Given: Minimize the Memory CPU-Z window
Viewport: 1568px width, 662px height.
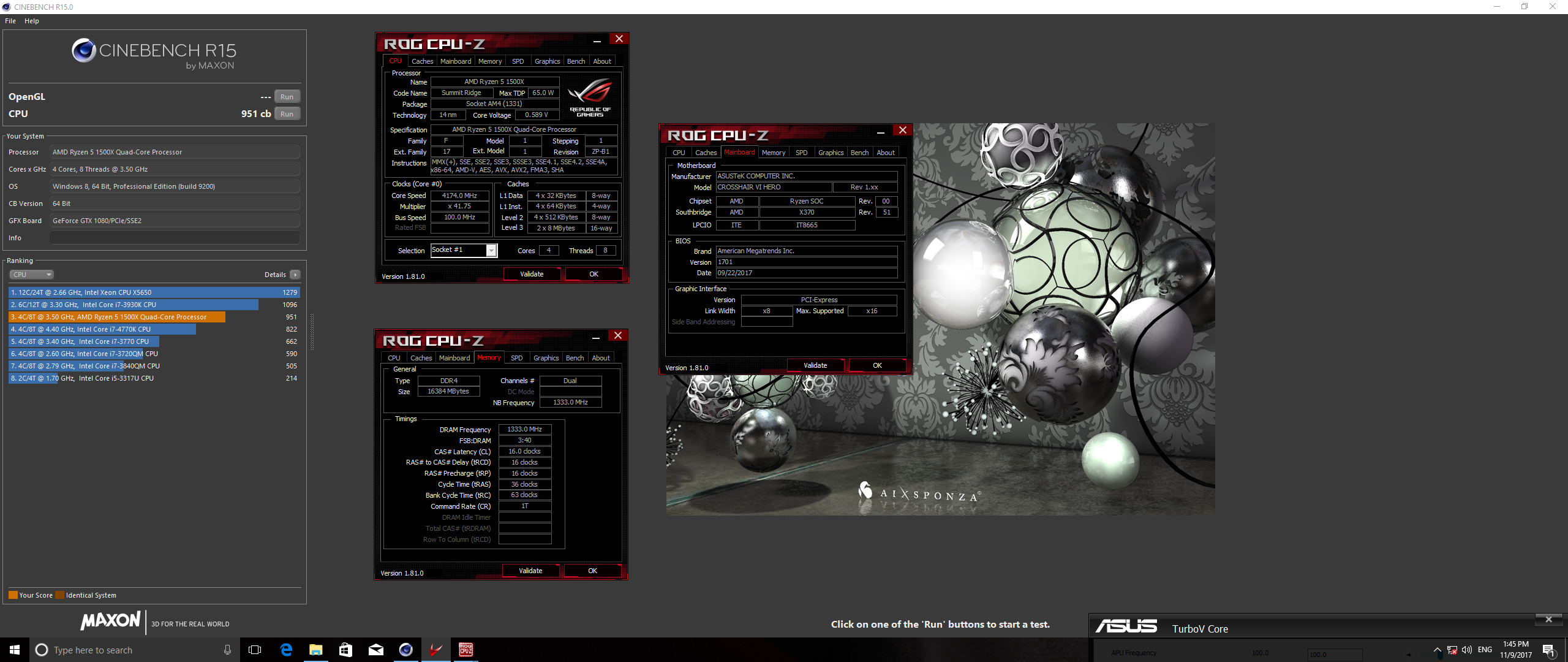Looking at the screenshot, I should coord(596,337).
